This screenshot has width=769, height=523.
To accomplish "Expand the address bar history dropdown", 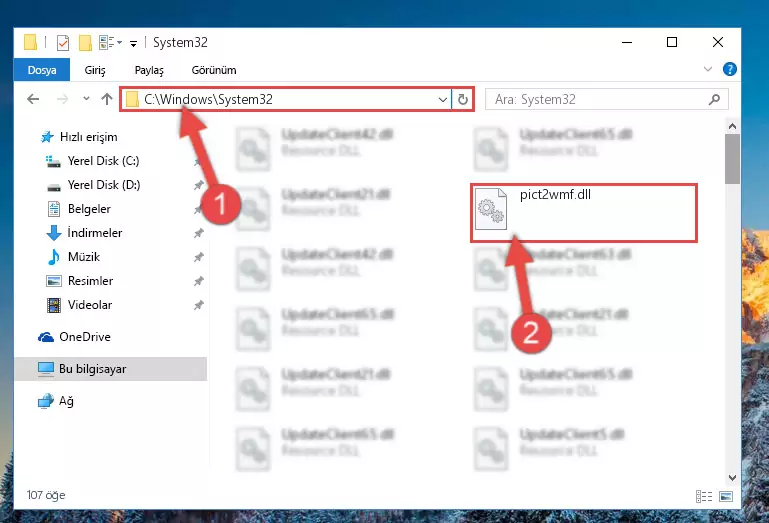I will (x=442, y=100).
